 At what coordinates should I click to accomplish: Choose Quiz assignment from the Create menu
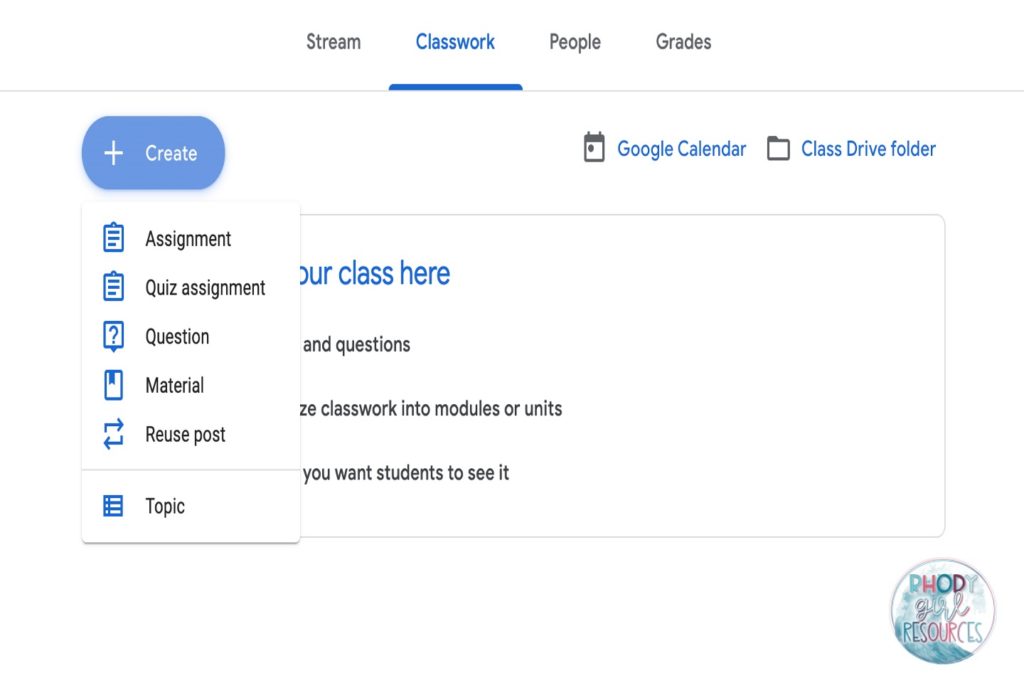coord(205,288)
